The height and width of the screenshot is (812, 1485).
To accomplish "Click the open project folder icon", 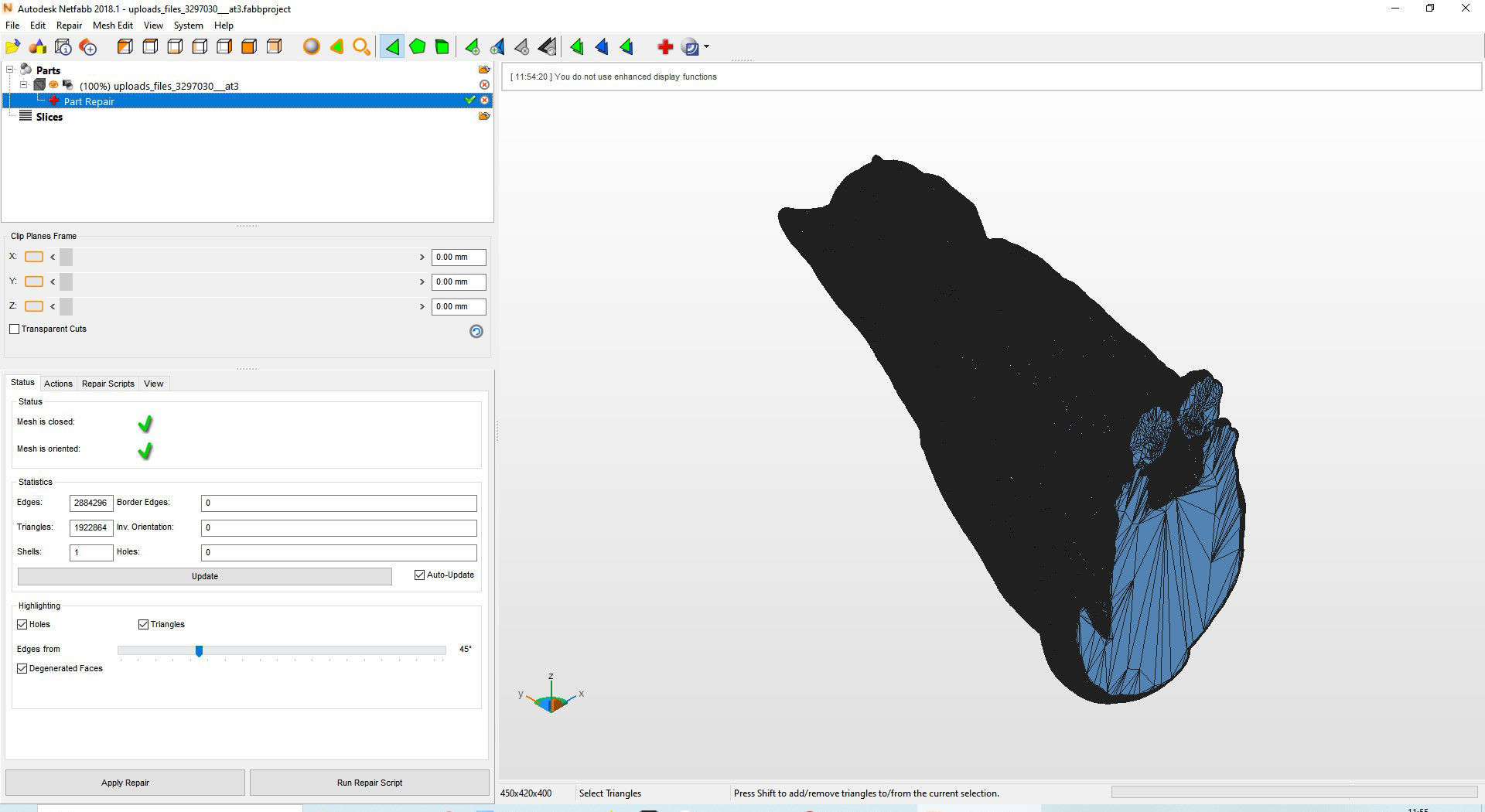I will pyautogui.click(x=12, y=47).
